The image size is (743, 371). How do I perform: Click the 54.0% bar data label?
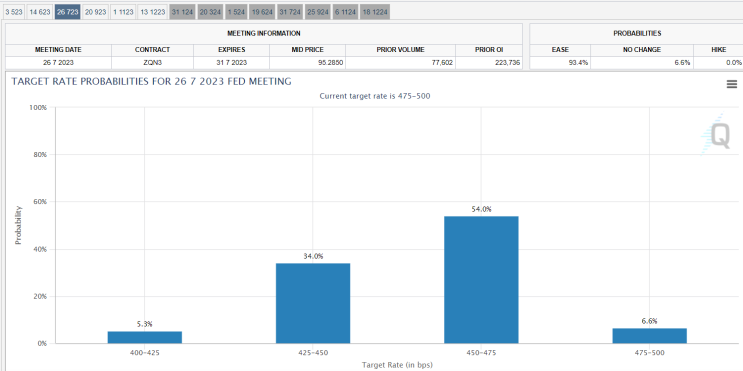[x=481, y=209]
